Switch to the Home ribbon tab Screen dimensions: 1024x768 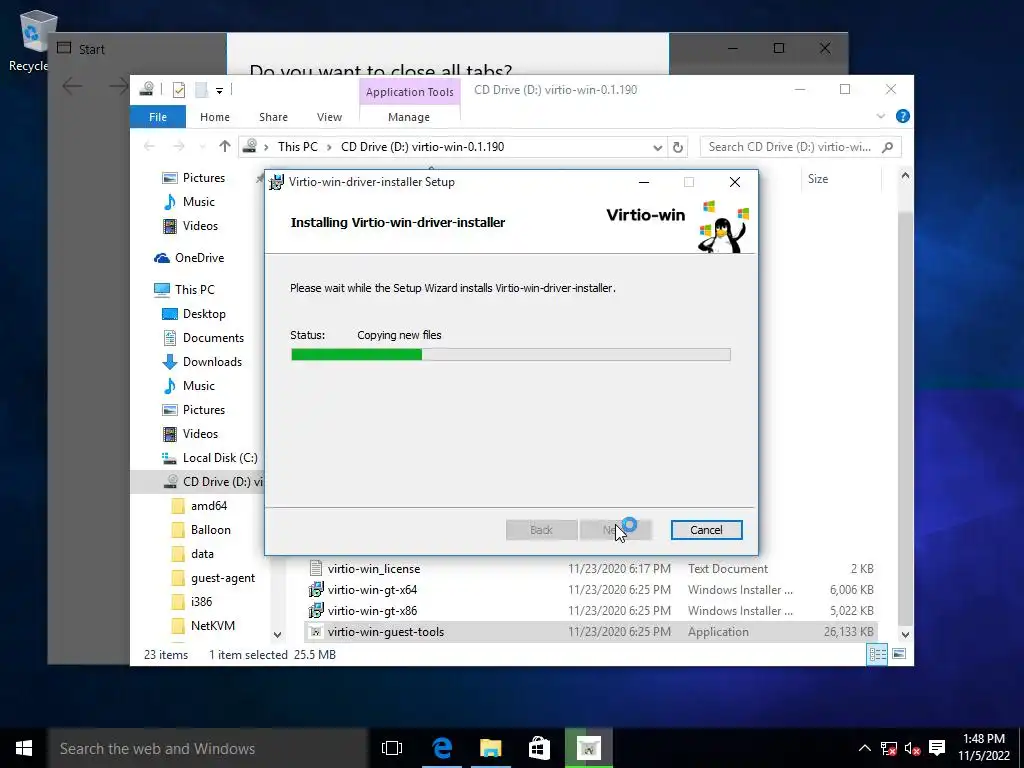[x=215, y=117]
